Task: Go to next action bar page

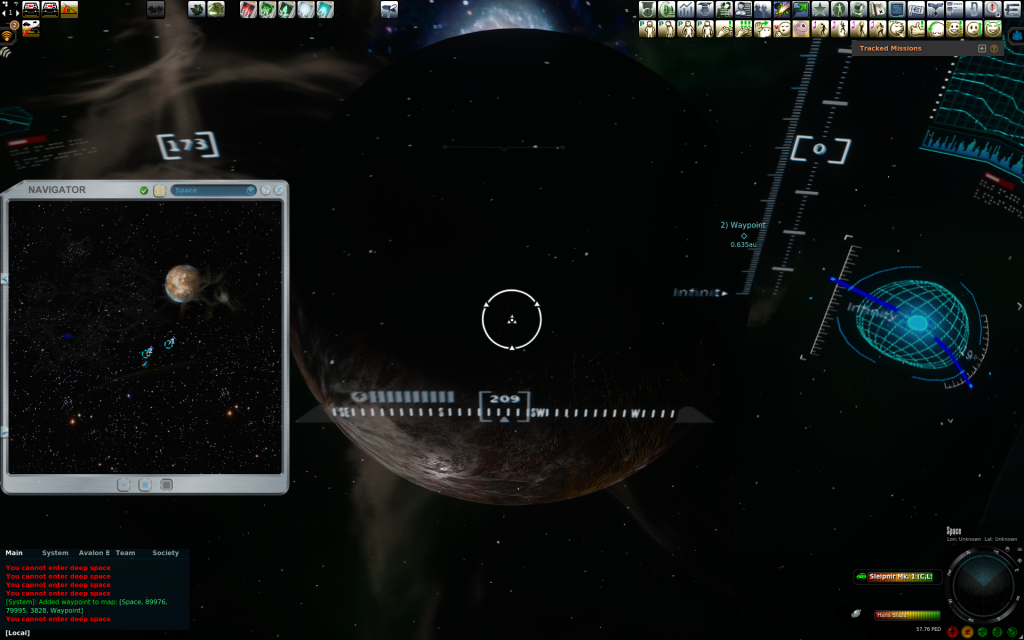Action: coord(18,12)
